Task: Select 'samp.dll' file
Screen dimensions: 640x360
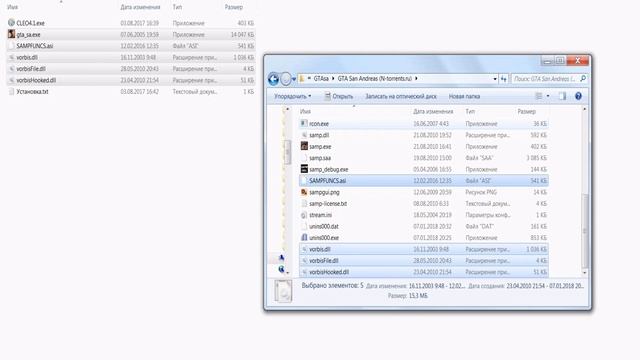Action: 424,135
